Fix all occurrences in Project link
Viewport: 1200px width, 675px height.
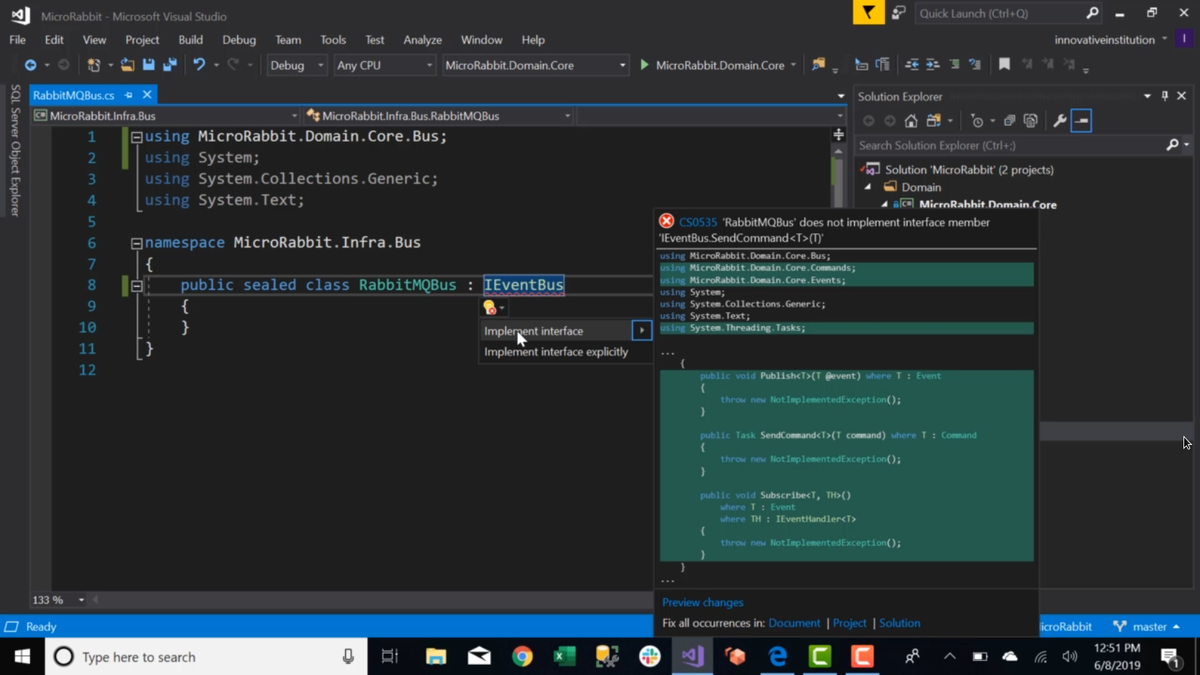[850, 623]
